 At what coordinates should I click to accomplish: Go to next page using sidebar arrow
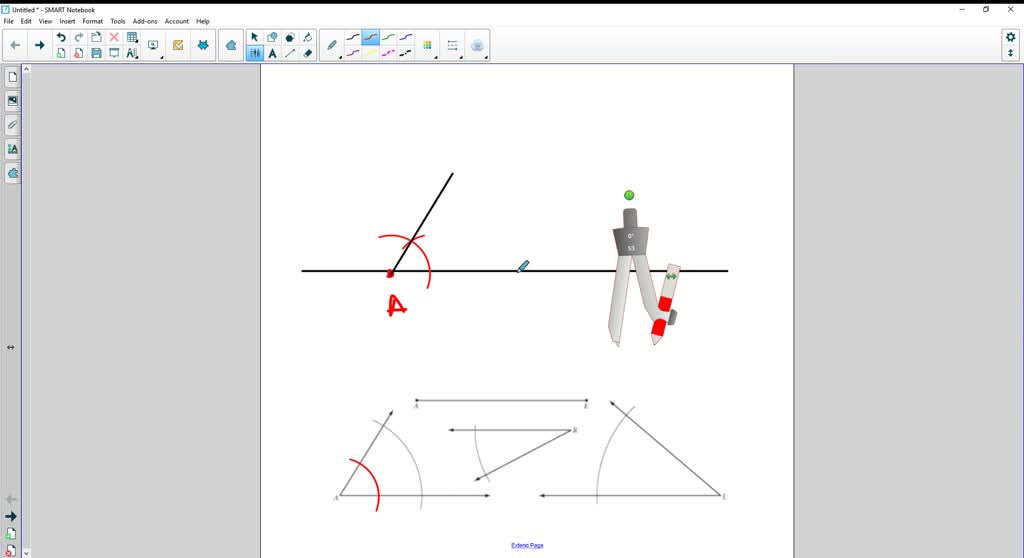(x=10, y=516)
